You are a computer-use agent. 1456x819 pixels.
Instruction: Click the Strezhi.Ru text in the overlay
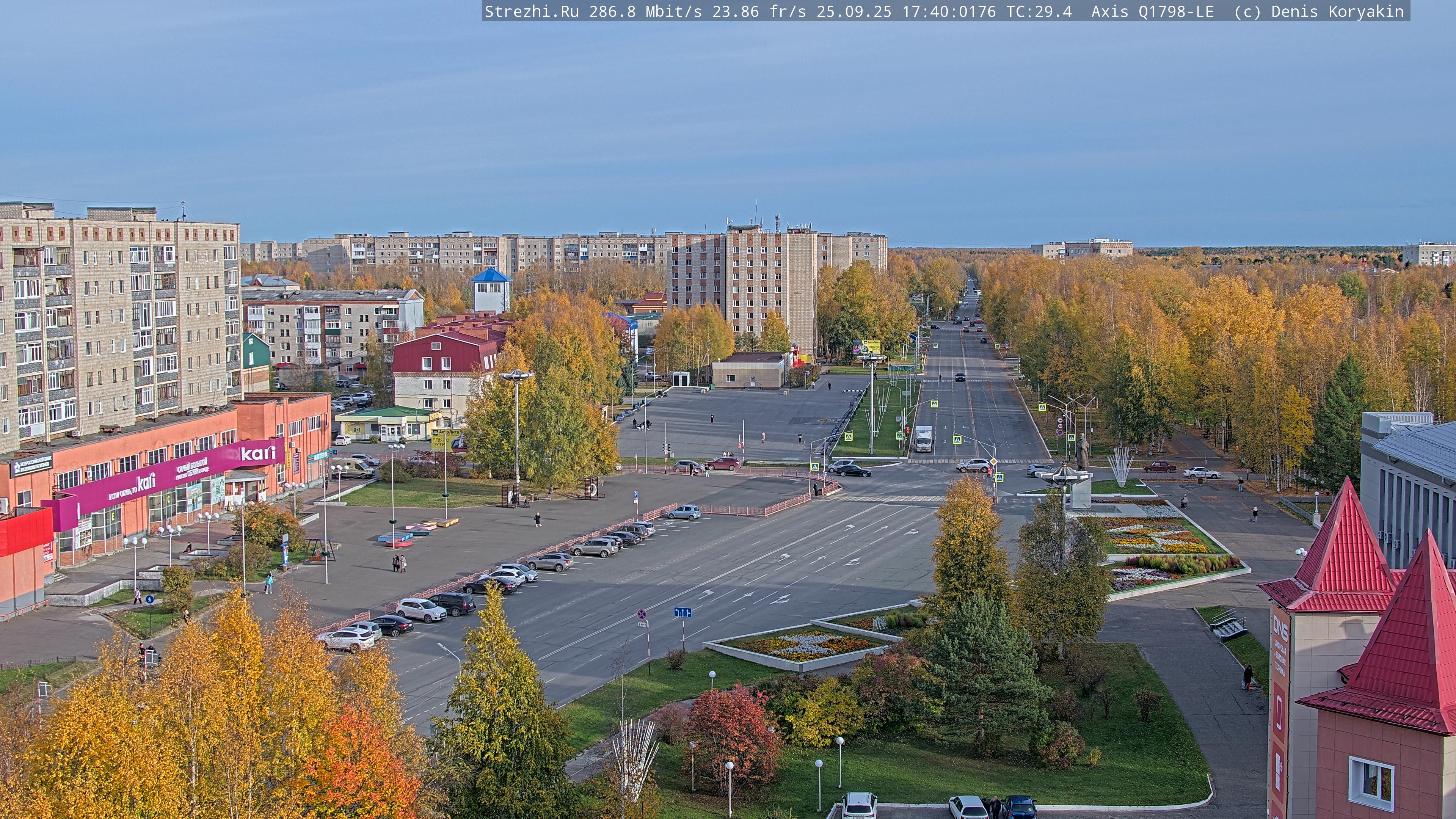[531, 11]
